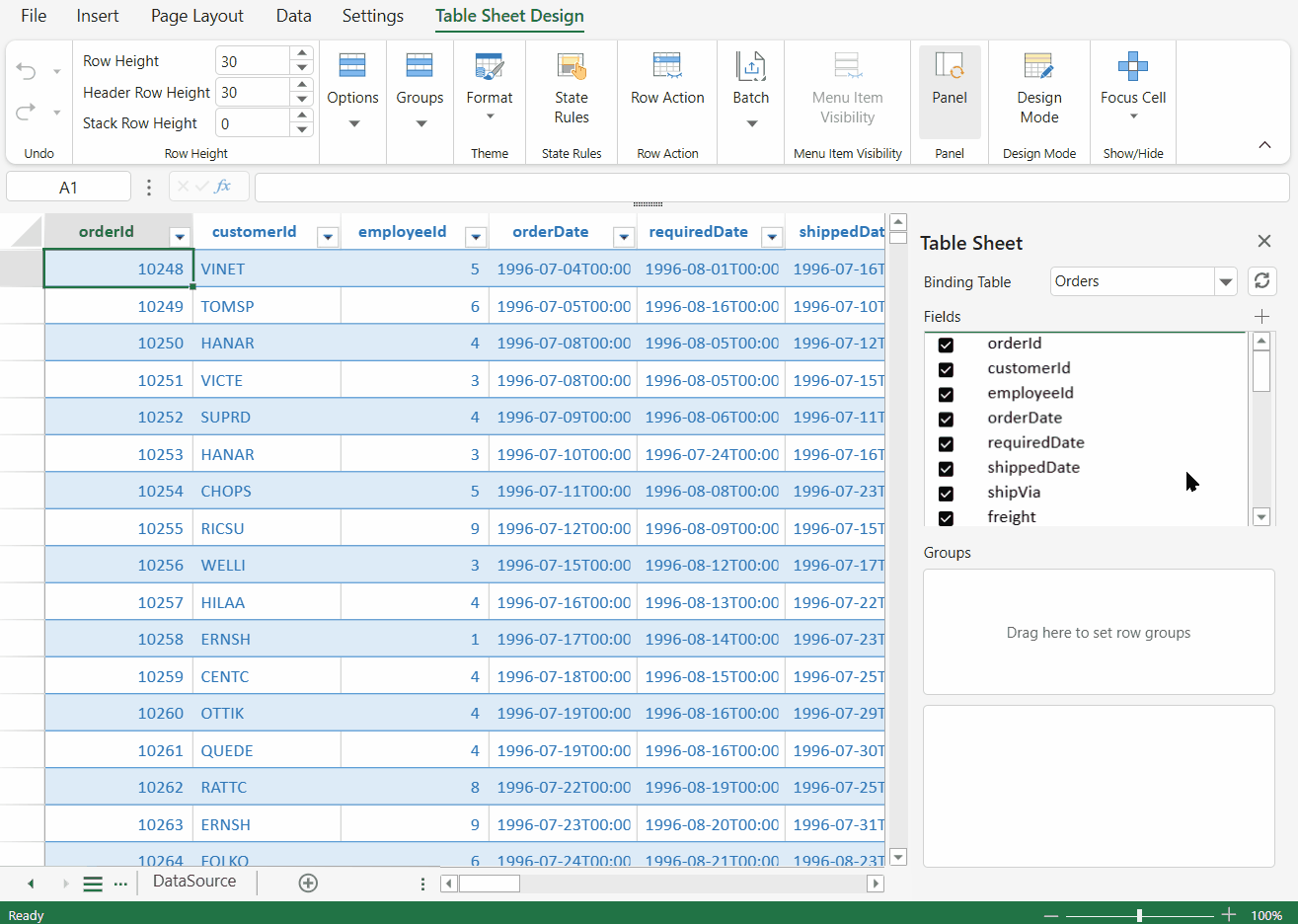Go to previous sheet tab arrow
Viewport: 1298px width, 924px height.
point(31,884)
